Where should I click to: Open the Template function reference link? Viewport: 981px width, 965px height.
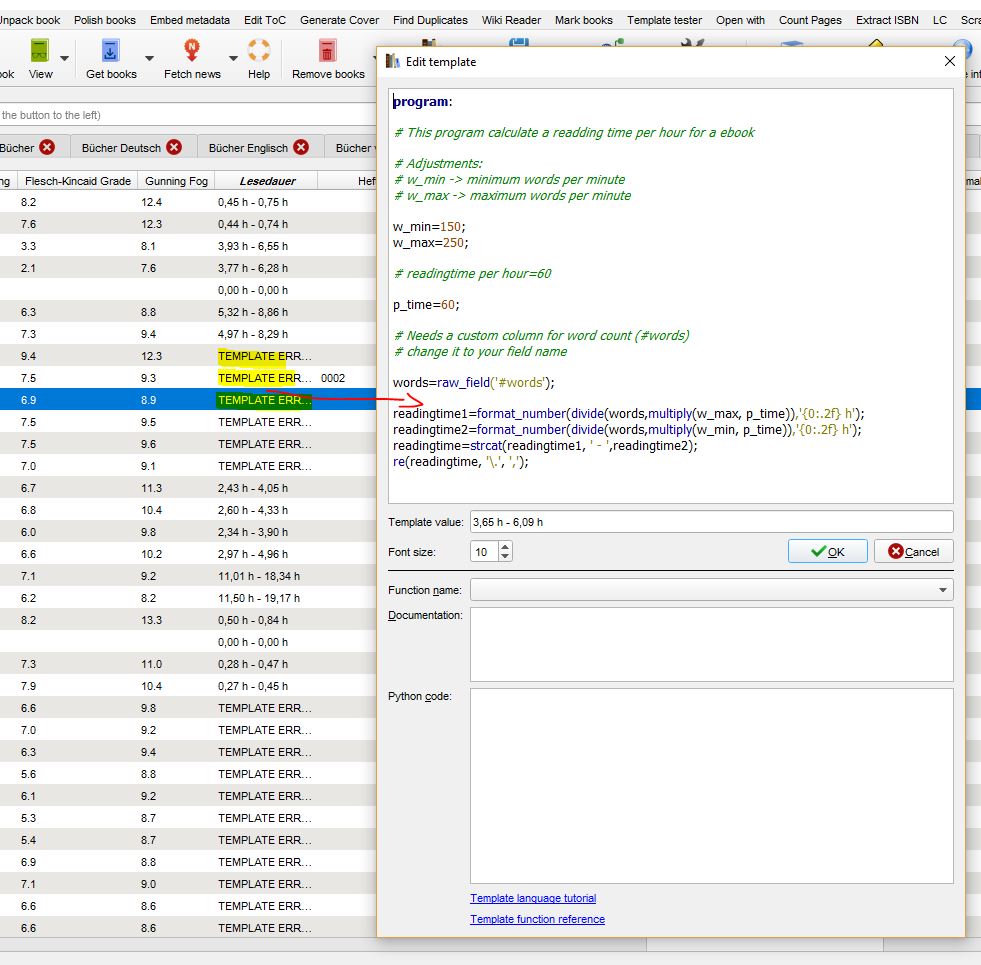point(537,919)
